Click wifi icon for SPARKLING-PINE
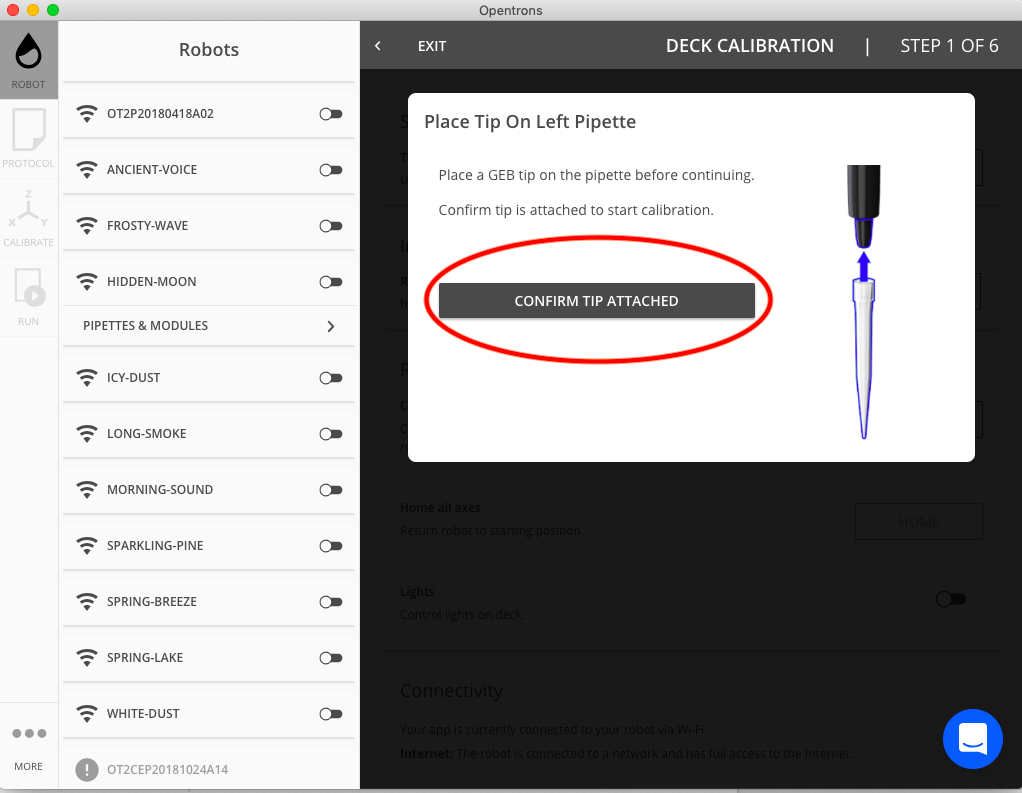Screen dimensions: 1022x793 pos(87,545)
